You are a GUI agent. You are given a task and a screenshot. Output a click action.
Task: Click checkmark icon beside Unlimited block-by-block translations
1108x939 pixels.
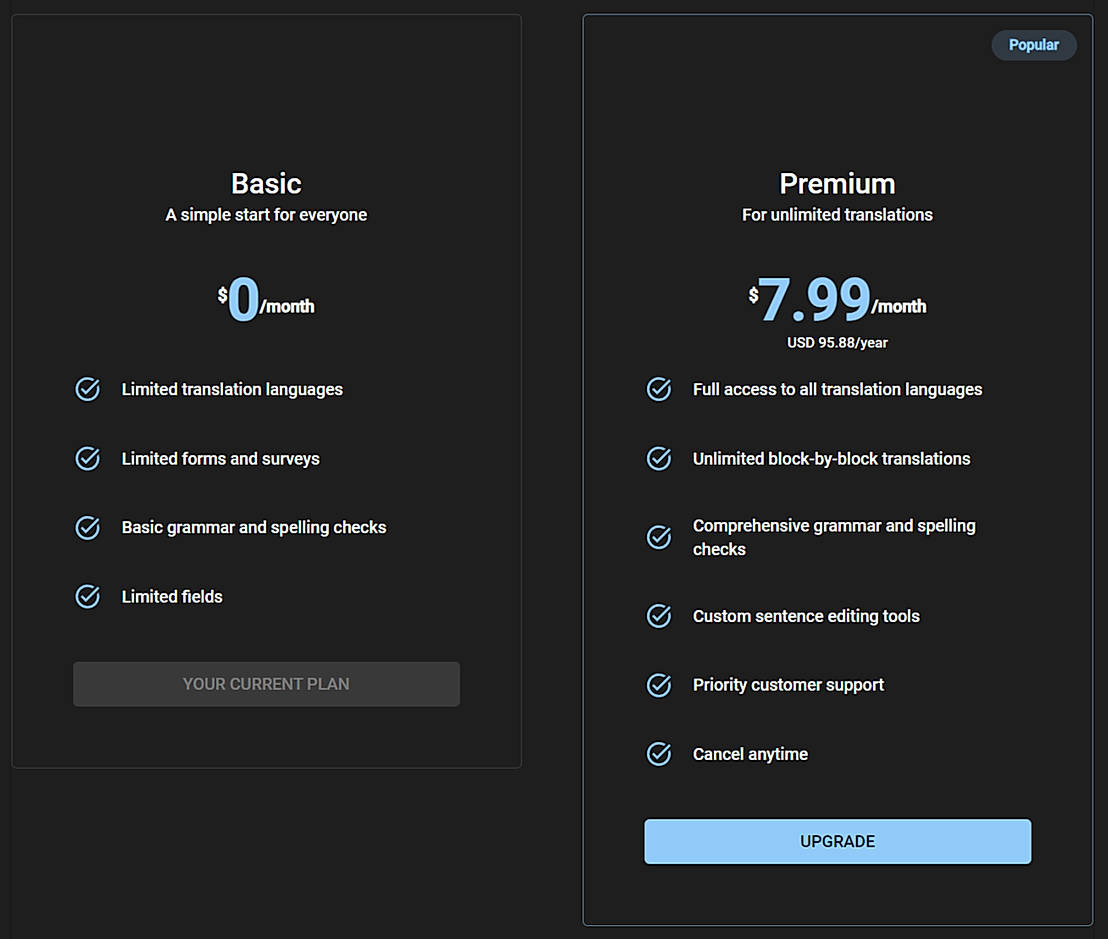pyautogui.click(x=659, y=459)
